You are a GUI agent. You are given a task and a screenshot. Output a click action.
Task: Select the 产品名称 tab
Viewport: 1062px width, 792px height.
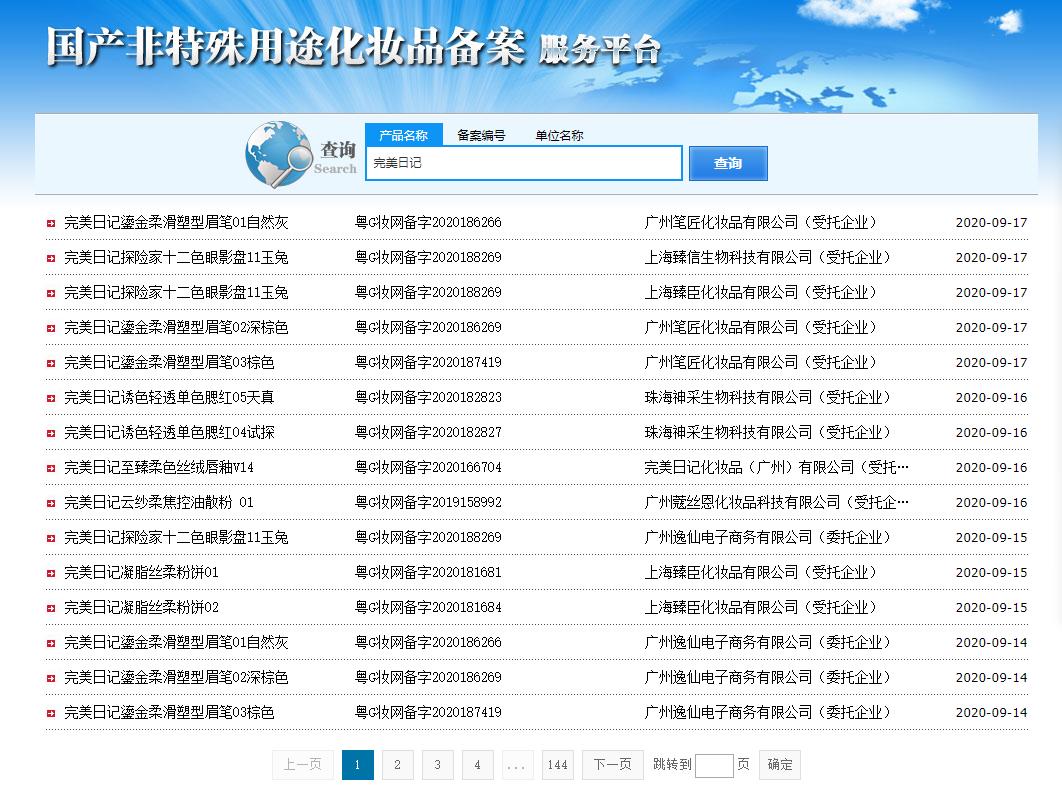405,134
